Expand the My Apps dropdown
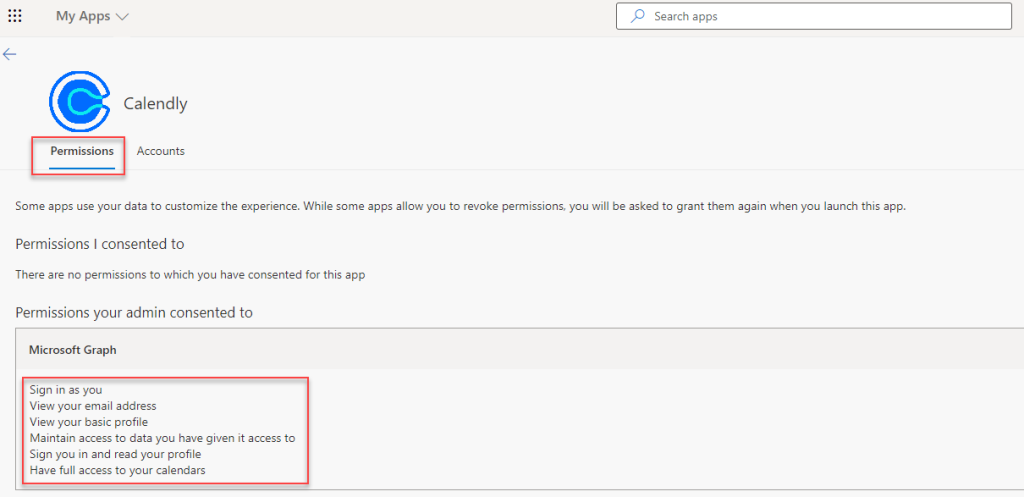This screenshot has height=497, width=1024. (x=92, y=17)
